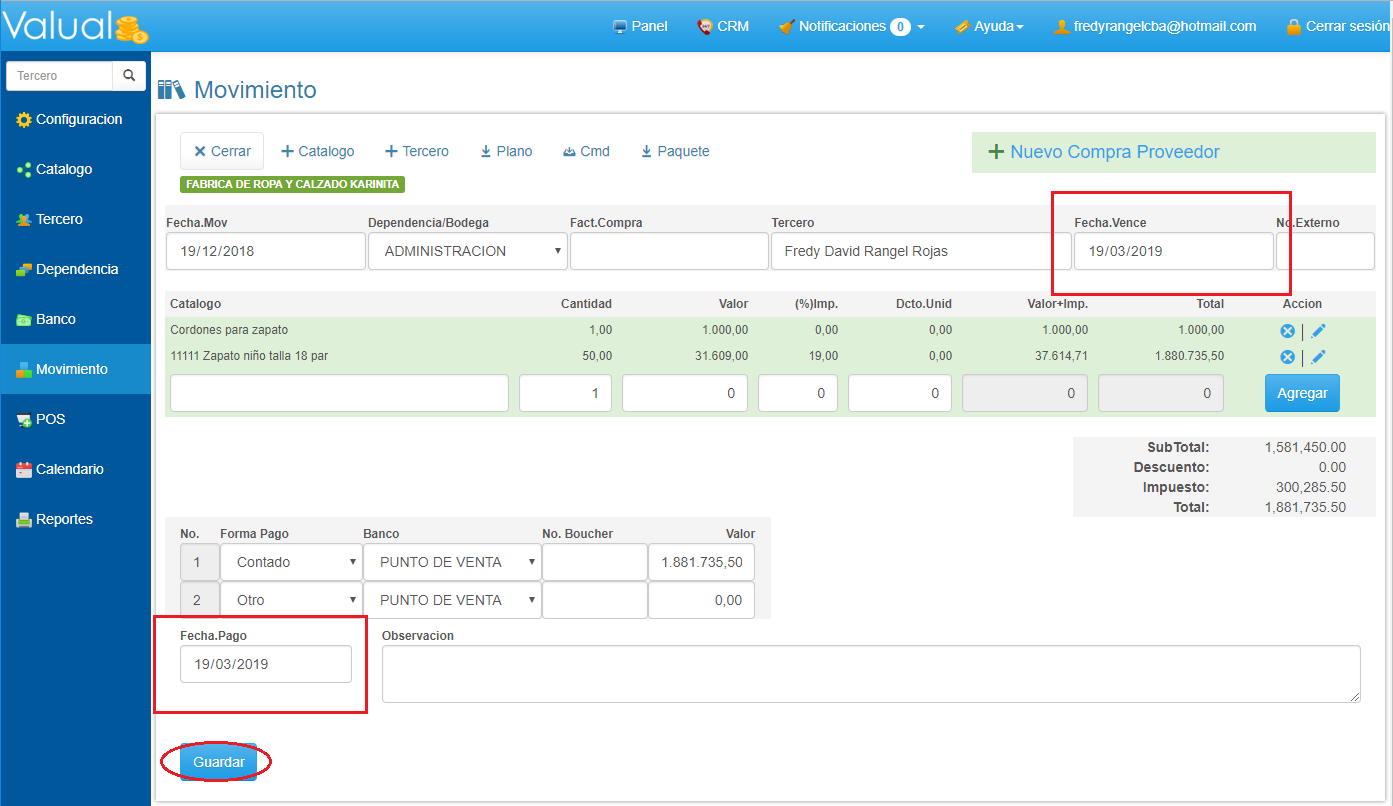This screenshot has width=1393, height=806.
Task: Click Cerrar sesión lock icon
Action: point(1293,27)
